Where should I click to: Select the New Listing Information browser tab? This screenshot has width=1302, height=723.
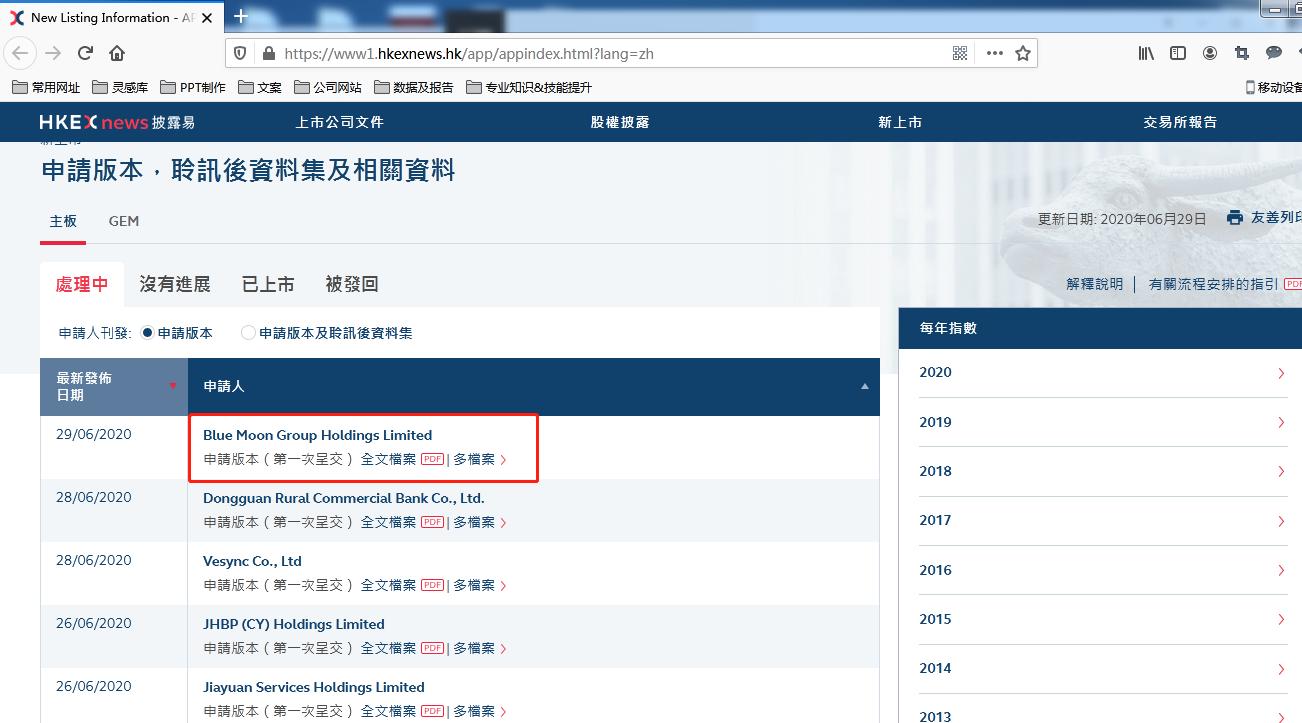[110, 17]
